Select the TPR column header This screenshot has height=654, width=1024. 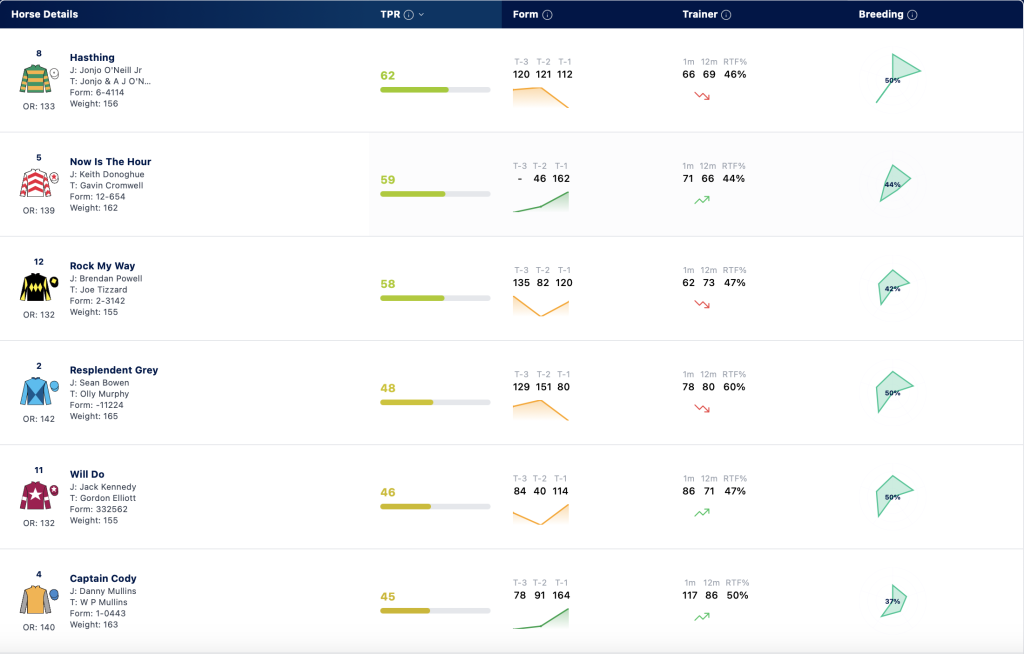tap(391, 14)
